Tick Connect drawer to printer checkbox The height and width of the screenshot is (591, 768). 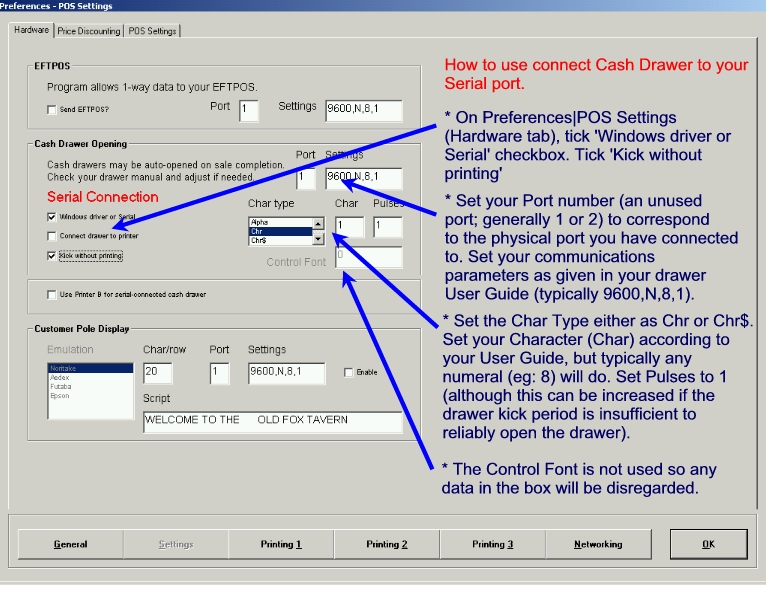click(x=52, y=236)
